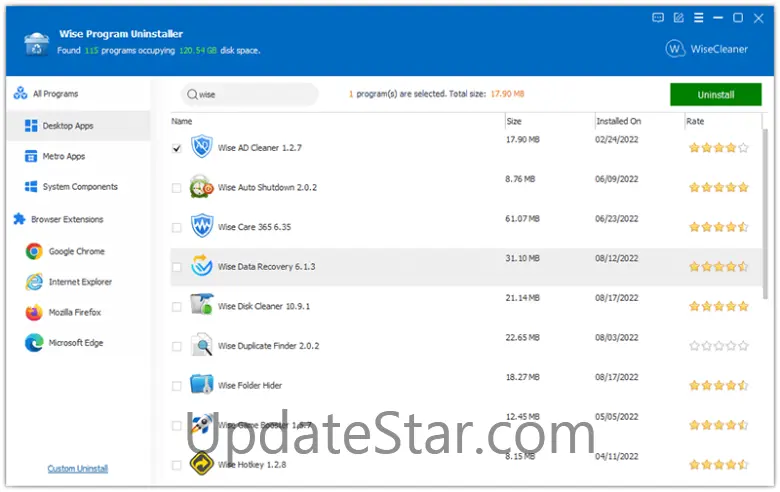Click the Wise Disk Cleaner icon

pyautogui.click(x=201, y=304)
